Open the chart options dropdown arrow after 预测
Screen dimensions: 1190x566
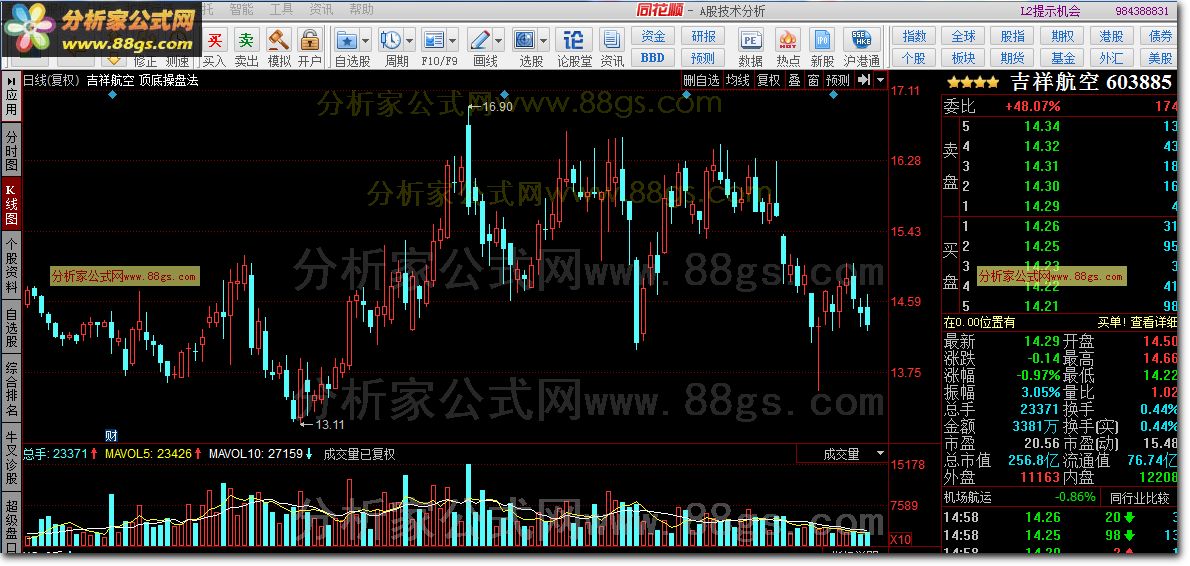pyautogui.click(x=880, y=80)
